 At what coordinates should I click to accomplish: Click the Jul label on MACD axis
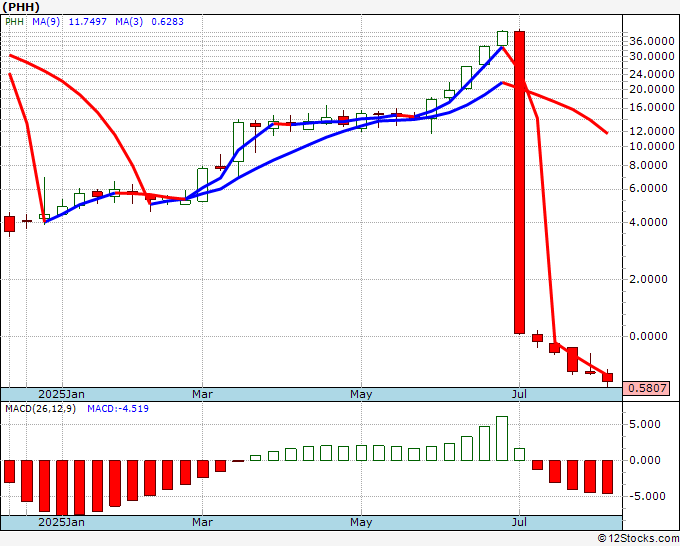tap(519, 522)
